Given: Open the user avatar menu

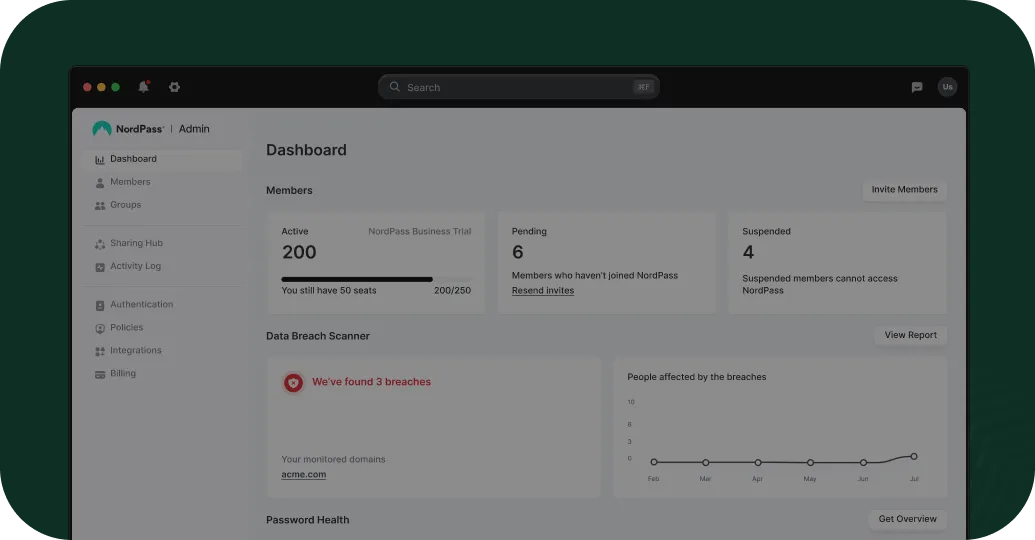Looking at the screenshot, I should (947, 87).
